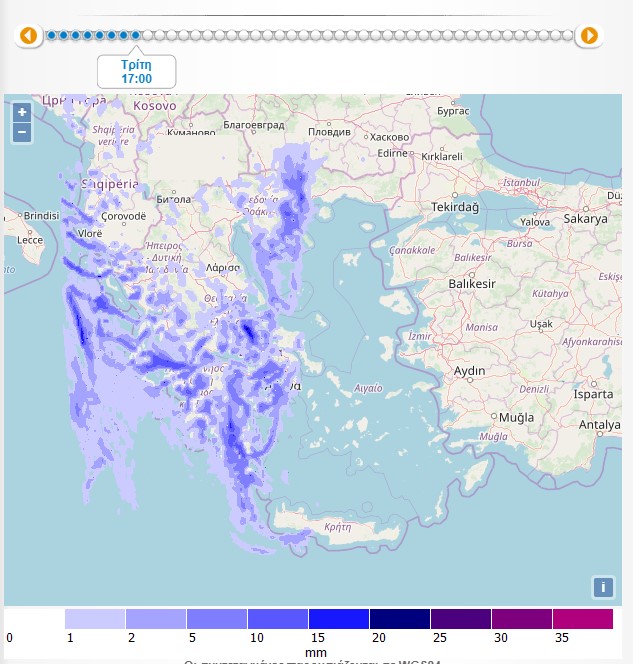Click the Τρίτη 17:00 time label
The image size is (633, 664).
pyautogui.click(x=136, y=71)
